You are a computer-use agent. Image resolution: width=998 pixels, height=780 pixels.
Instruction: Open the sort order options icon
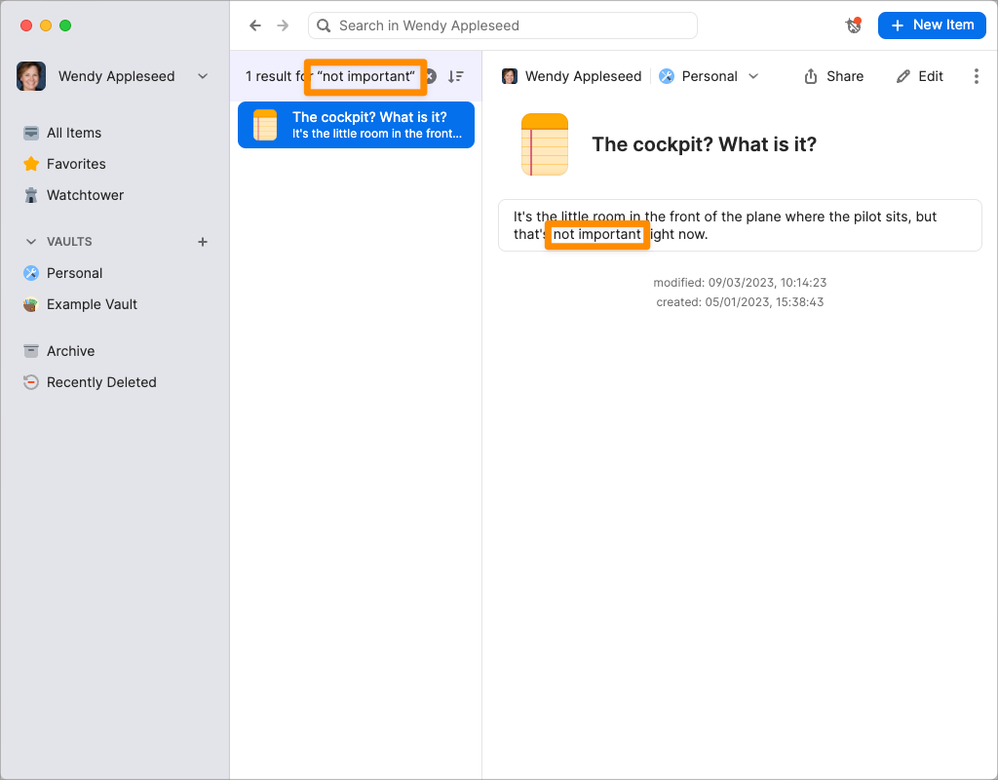point(456,76)
